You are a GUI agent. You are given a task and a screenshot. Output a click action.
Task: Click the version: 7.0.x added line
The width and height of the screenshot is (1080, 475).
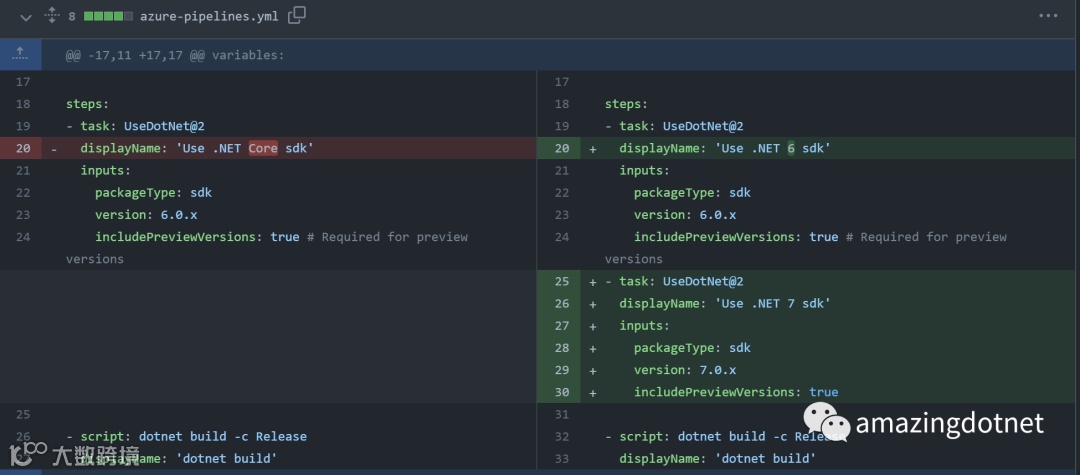685,370
